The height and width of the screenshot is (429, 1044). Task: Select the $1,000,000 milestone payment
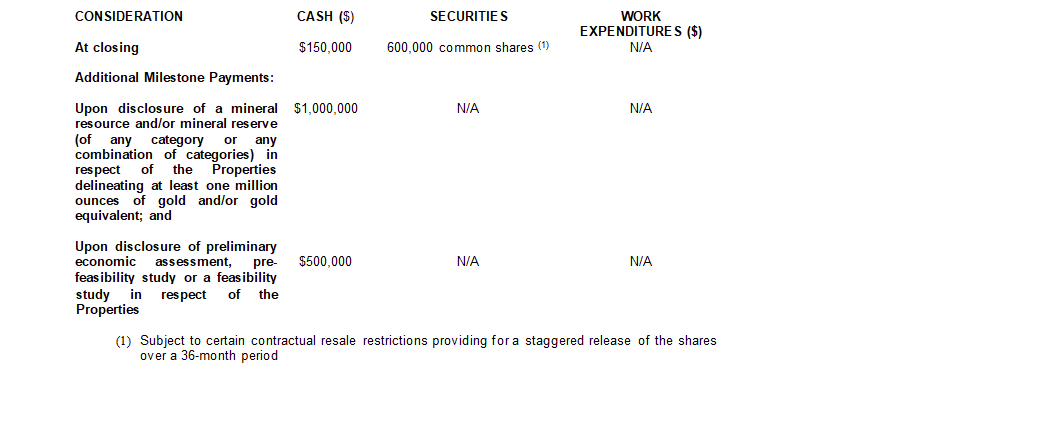pyautogui.click(x=326, y=108)
